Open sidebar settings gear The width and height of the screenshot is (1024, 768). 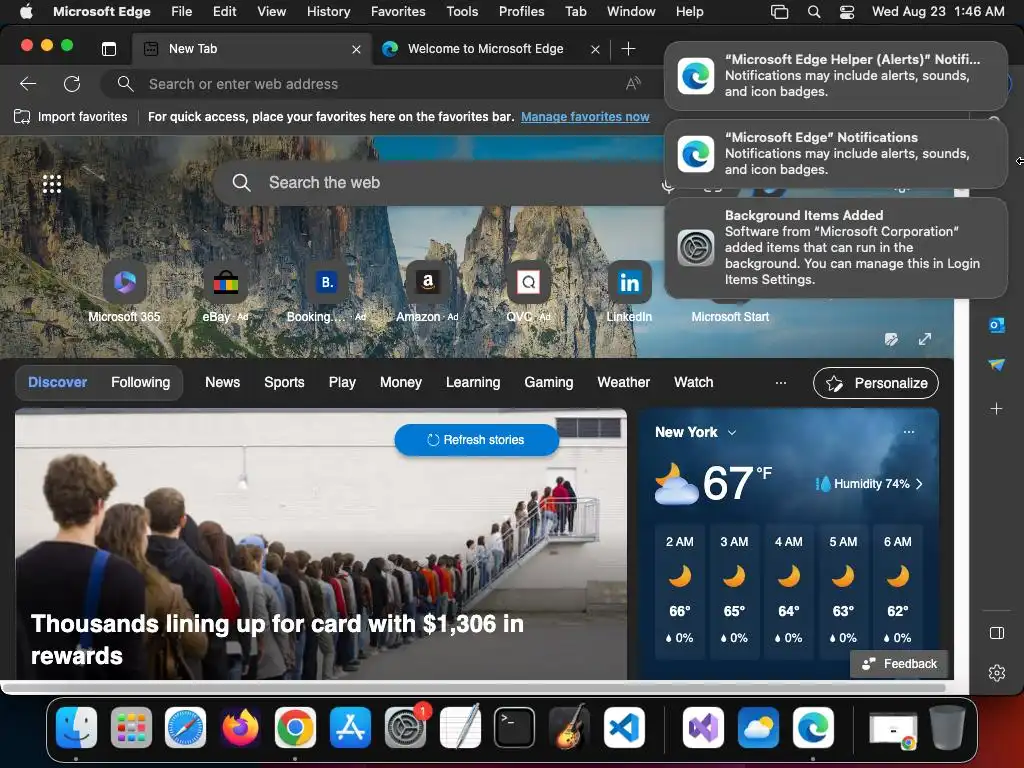(x=997, y=673)
